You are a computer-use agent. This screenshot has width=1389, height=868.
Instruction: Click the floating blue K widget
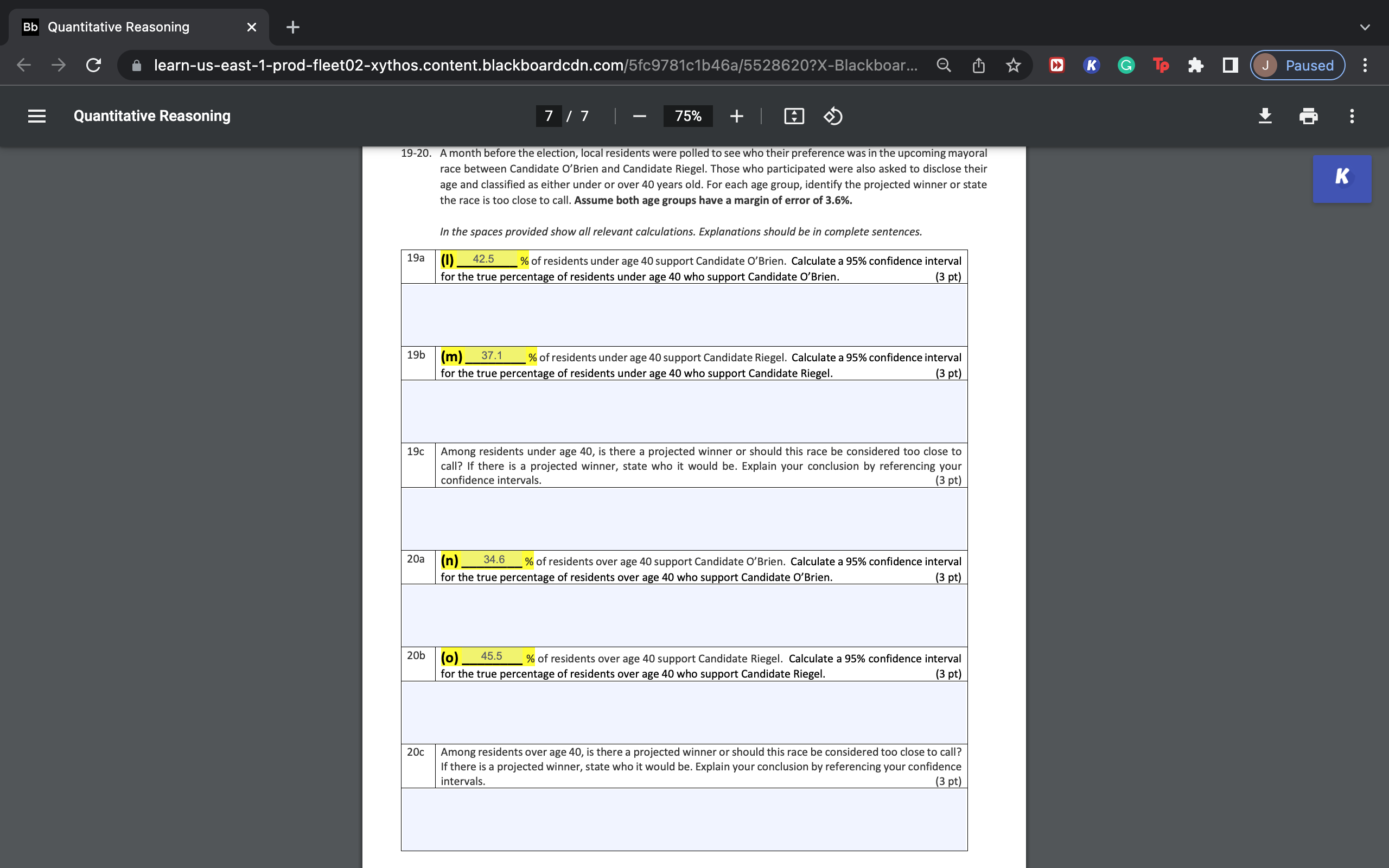click(1341, 177)
